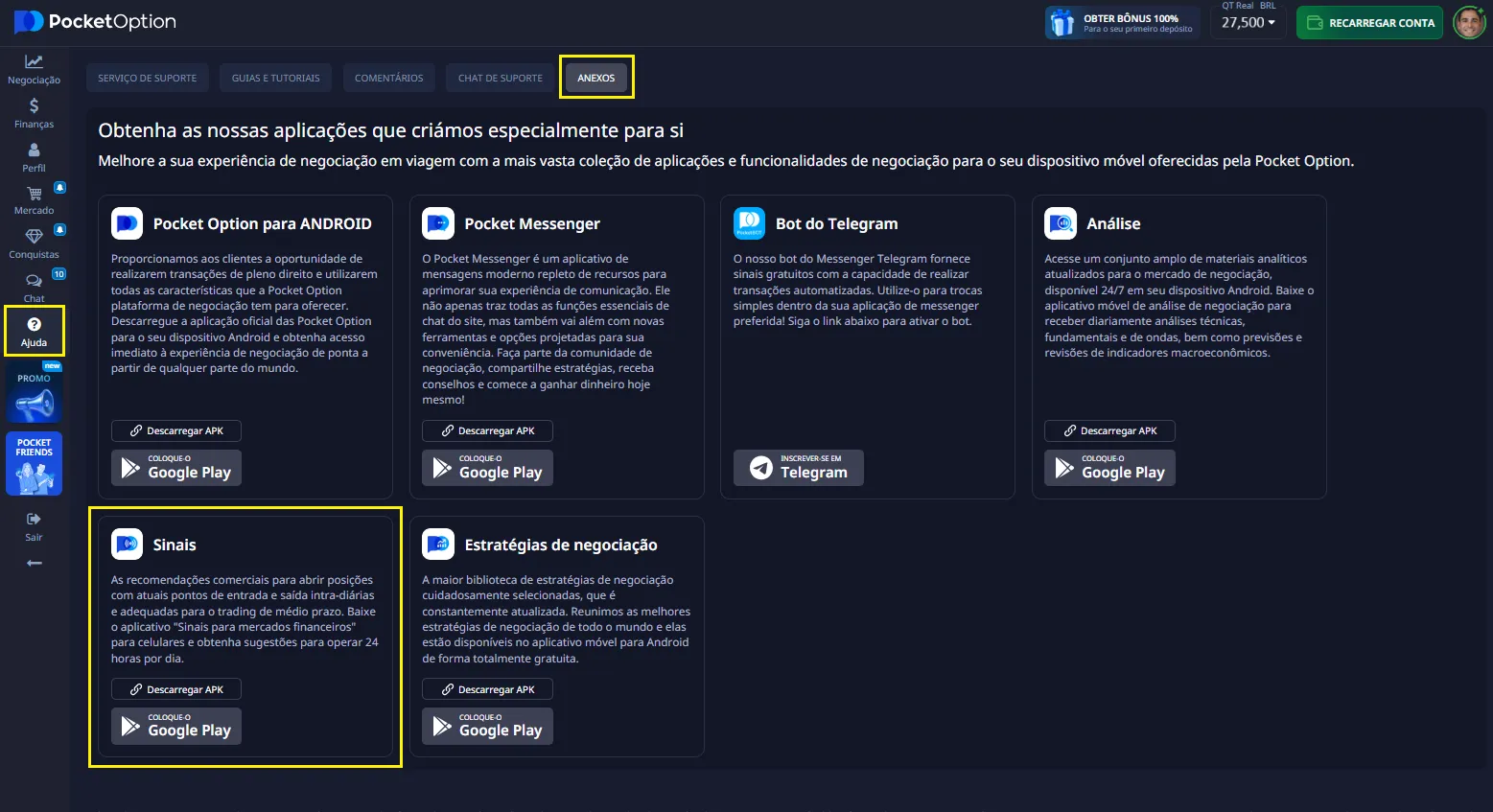Download APK for Análise app

pyautogui.click(x=1109, y=431)
